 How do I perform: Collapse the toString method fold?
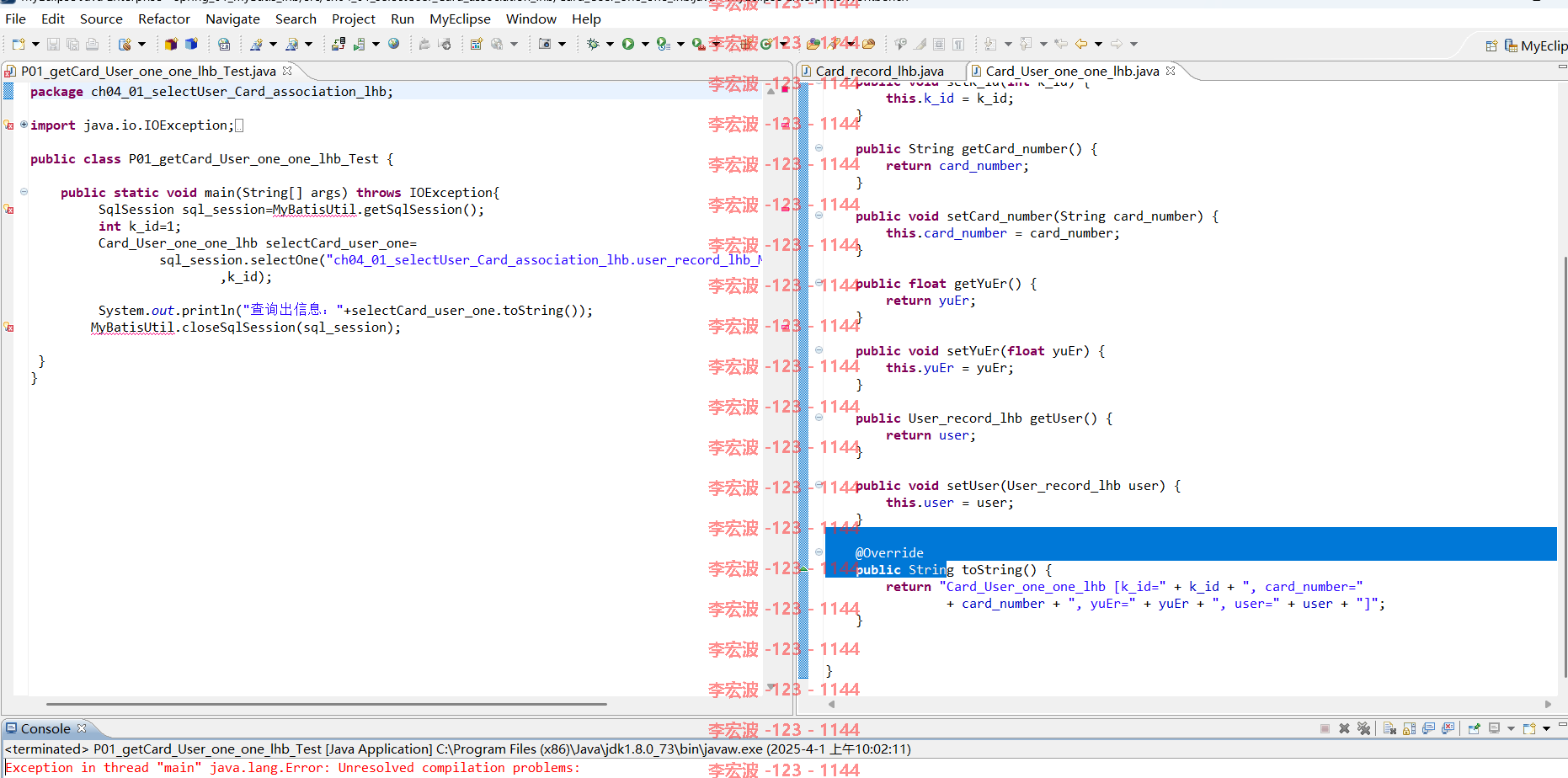point(819,552)
